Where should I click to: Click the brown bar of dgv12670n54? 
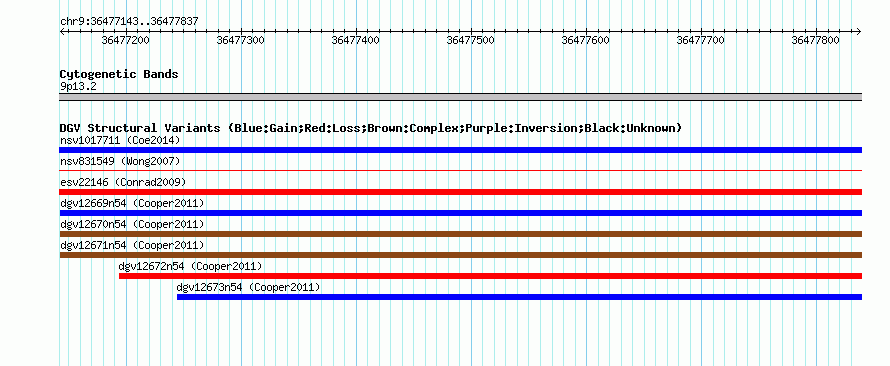[x=460, y=234]
